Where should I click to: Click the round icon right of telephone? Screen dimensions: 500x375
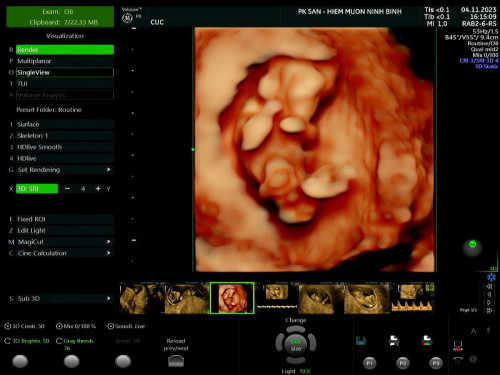pos(473,360)
